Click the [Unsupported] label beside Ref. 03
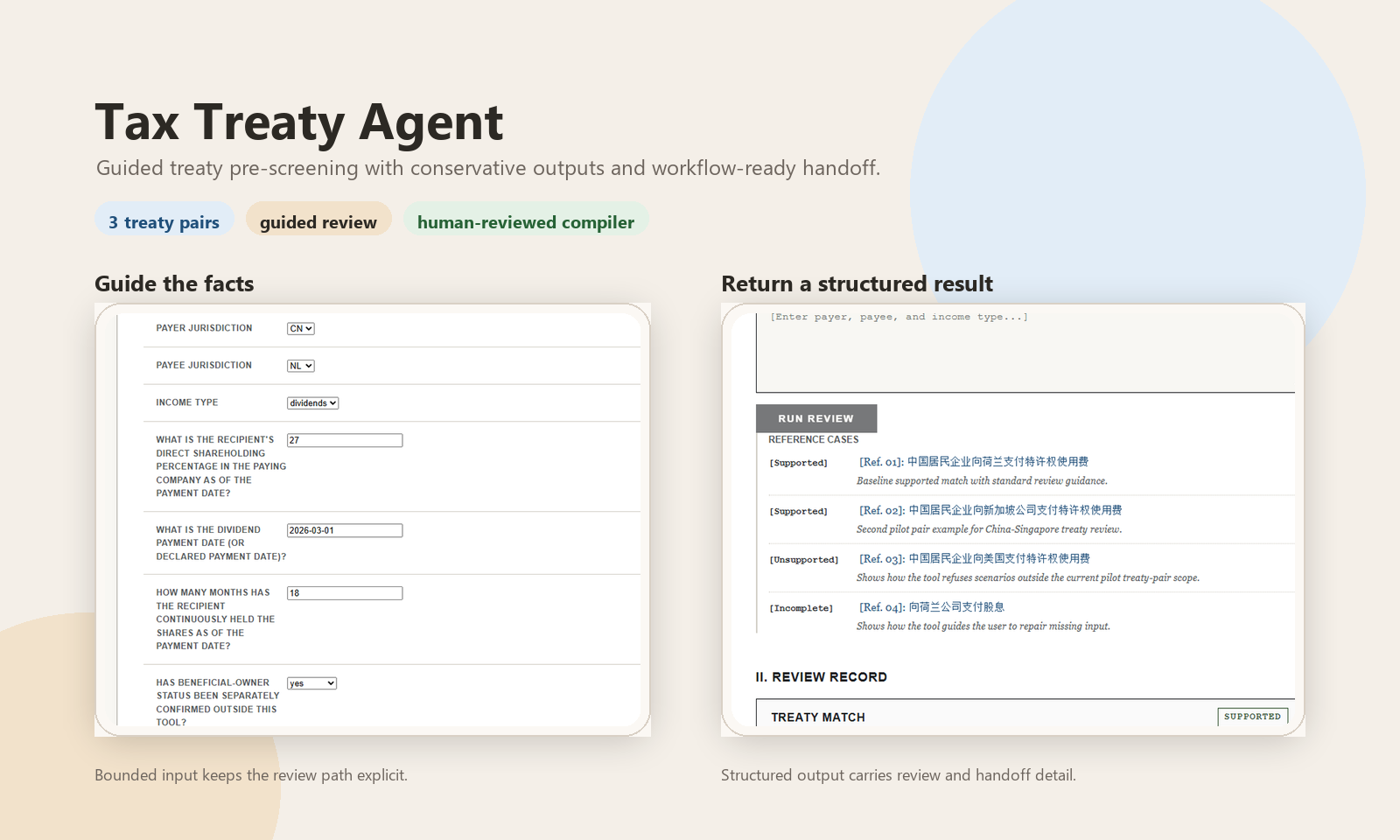The width and height of the screenshot is (1400, 840). (x=803, y=559)
